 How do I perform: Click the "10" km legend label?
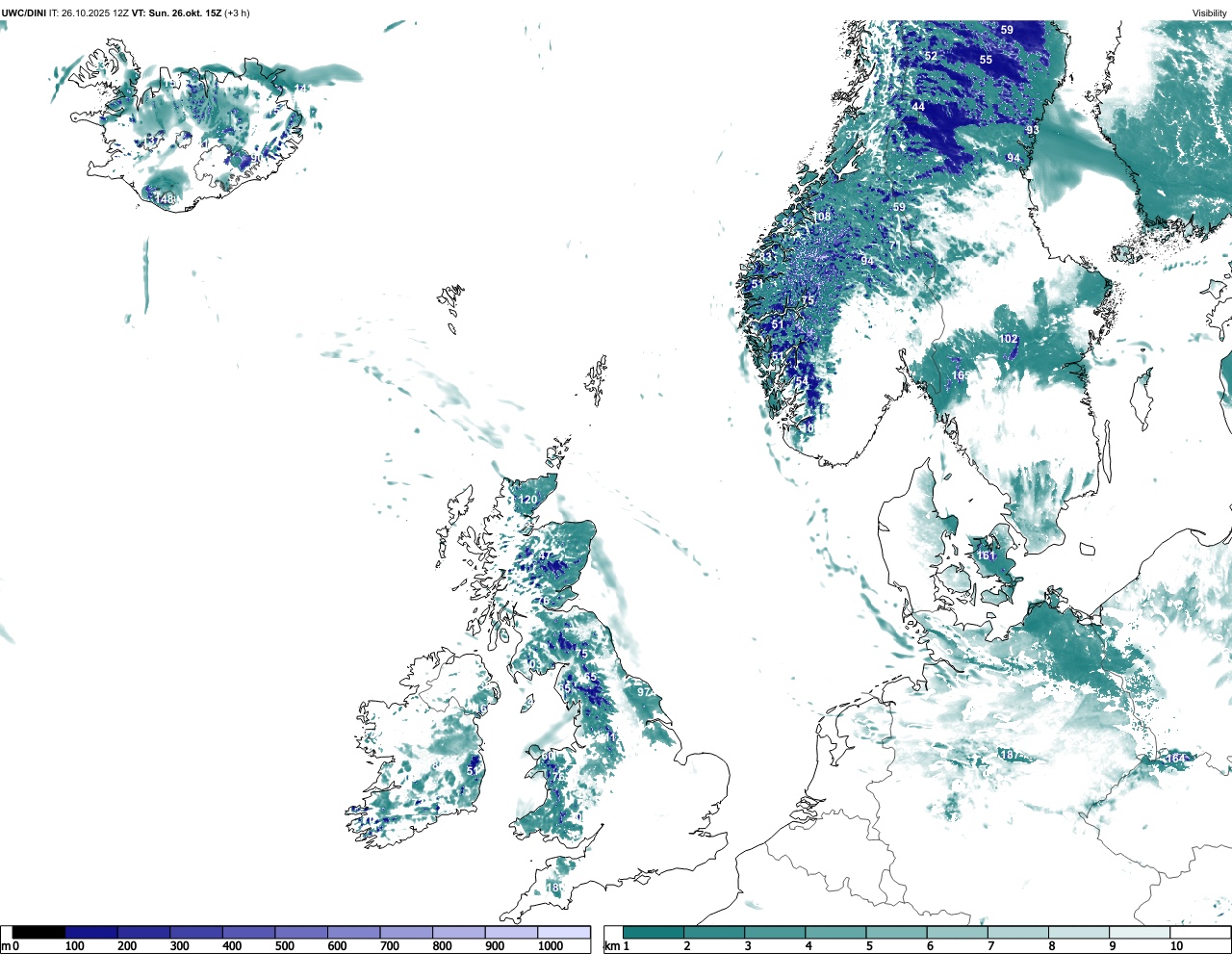click(1176, 946)
